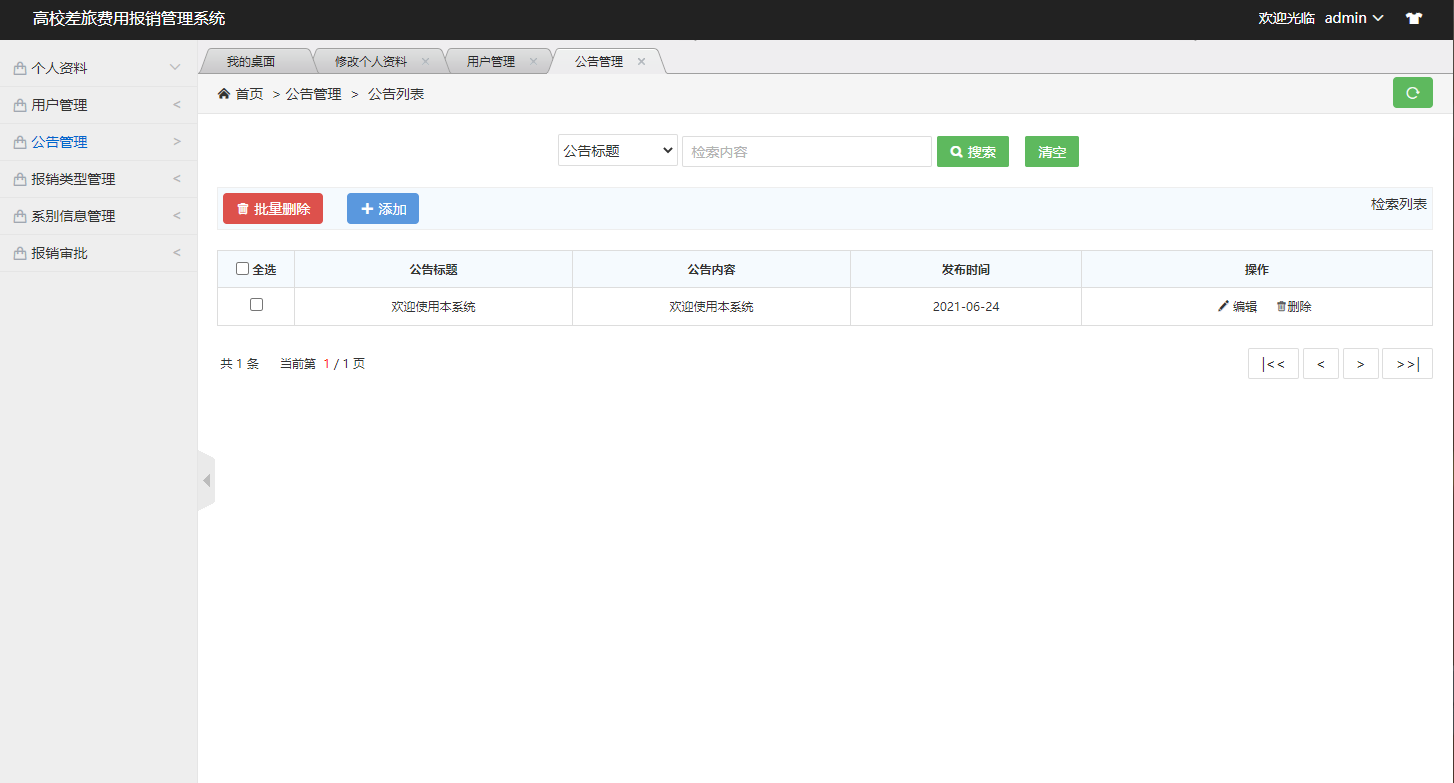The width and height of the screenshot is (1454, 783).
Task: Check the checkbox for 欢迎使用本系统 row
Action: [256, 306]
